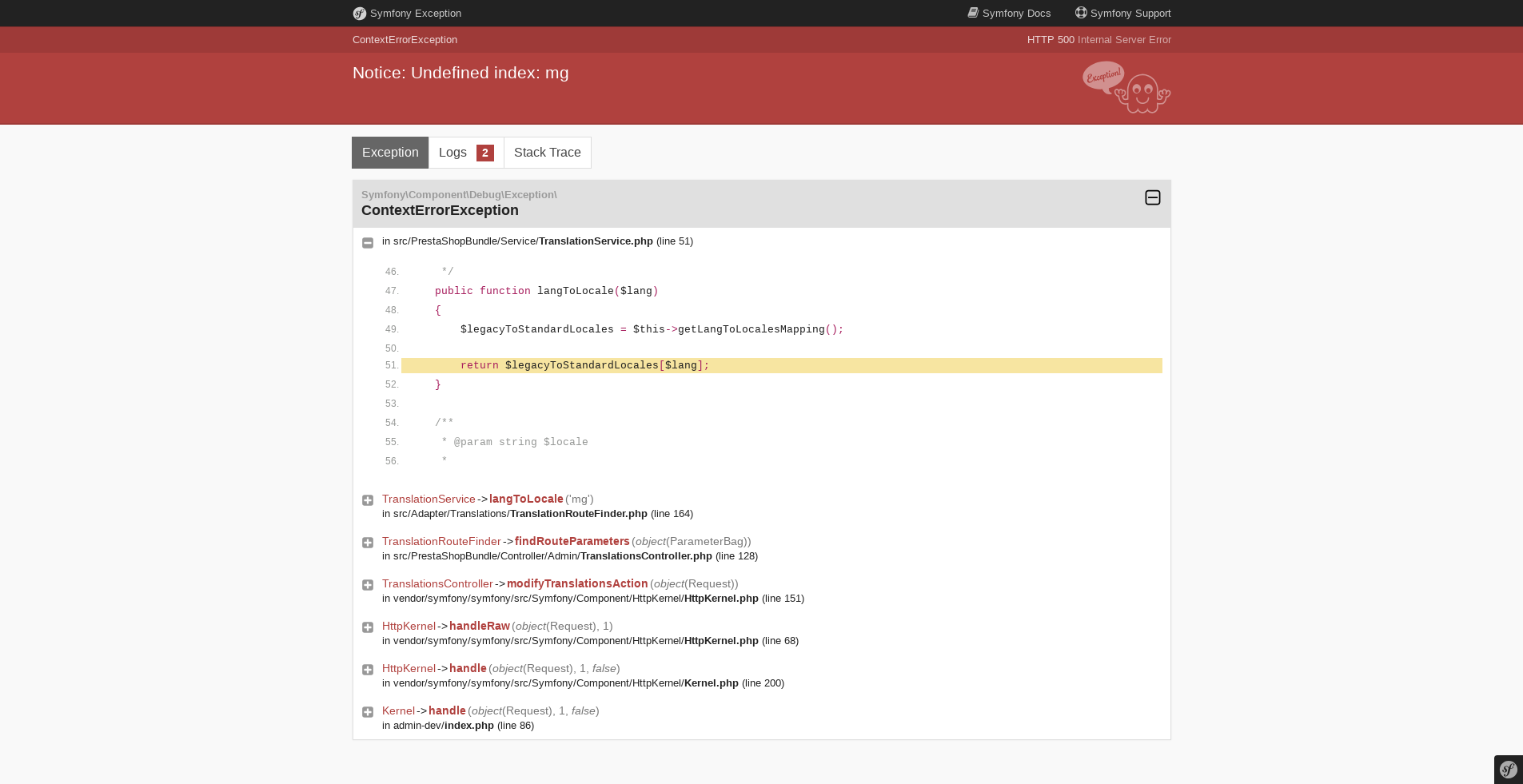Open the Symfony toolbar icon at bottom corner
The height and width of the screenshot is (784, 1523).
tap(1509, 770)
